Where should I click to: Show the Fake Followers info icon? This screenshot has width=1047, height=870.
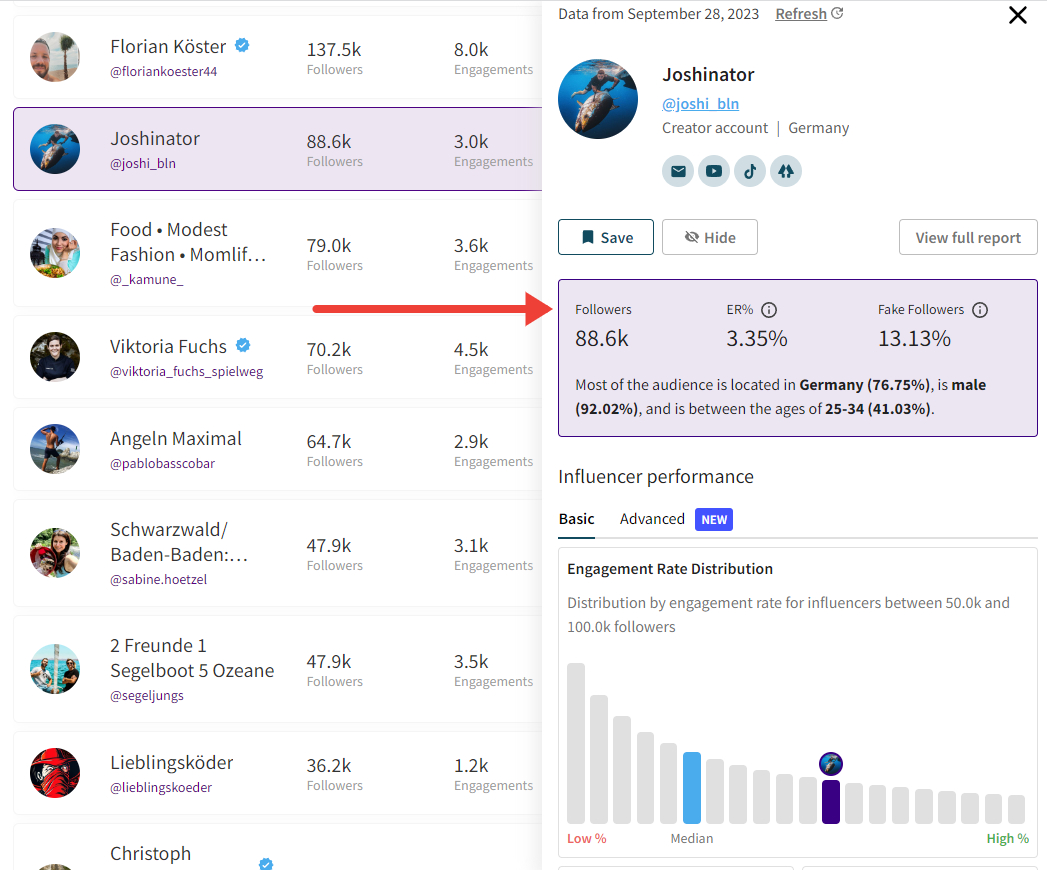[x=980, y=310]
